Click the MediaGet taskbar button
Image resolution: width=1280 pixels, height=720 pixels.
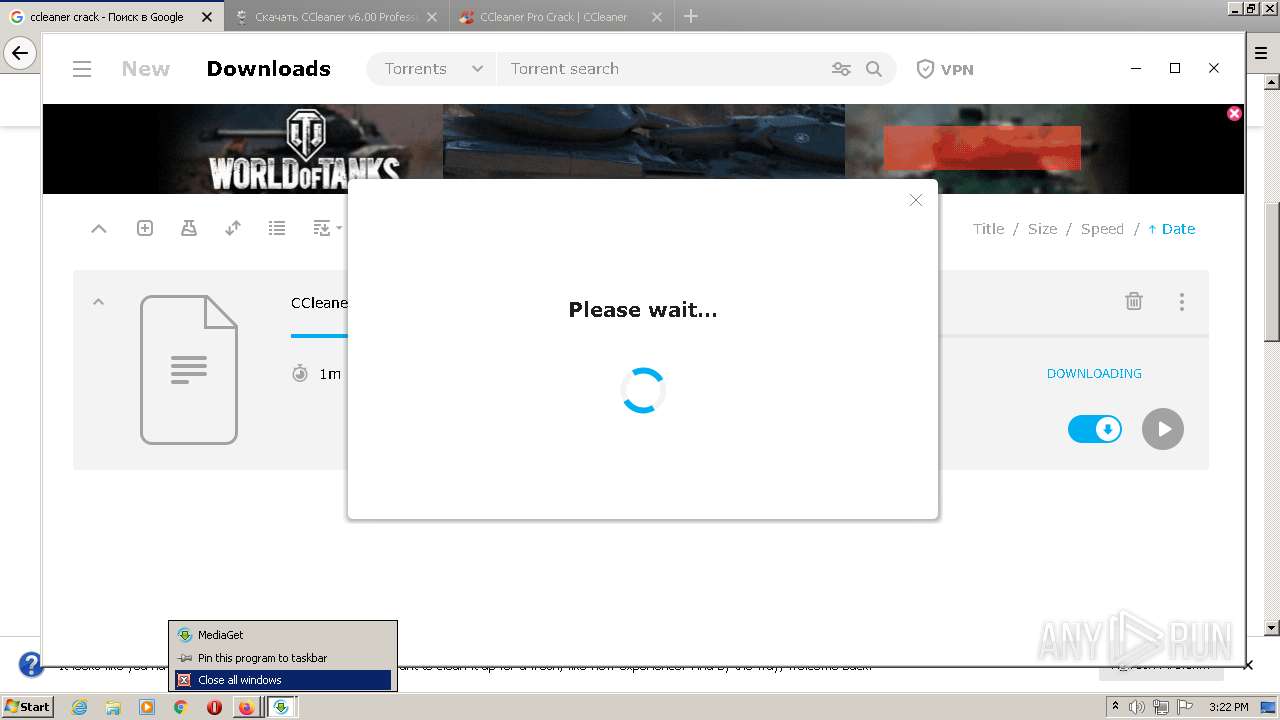(x=281, y=707)
